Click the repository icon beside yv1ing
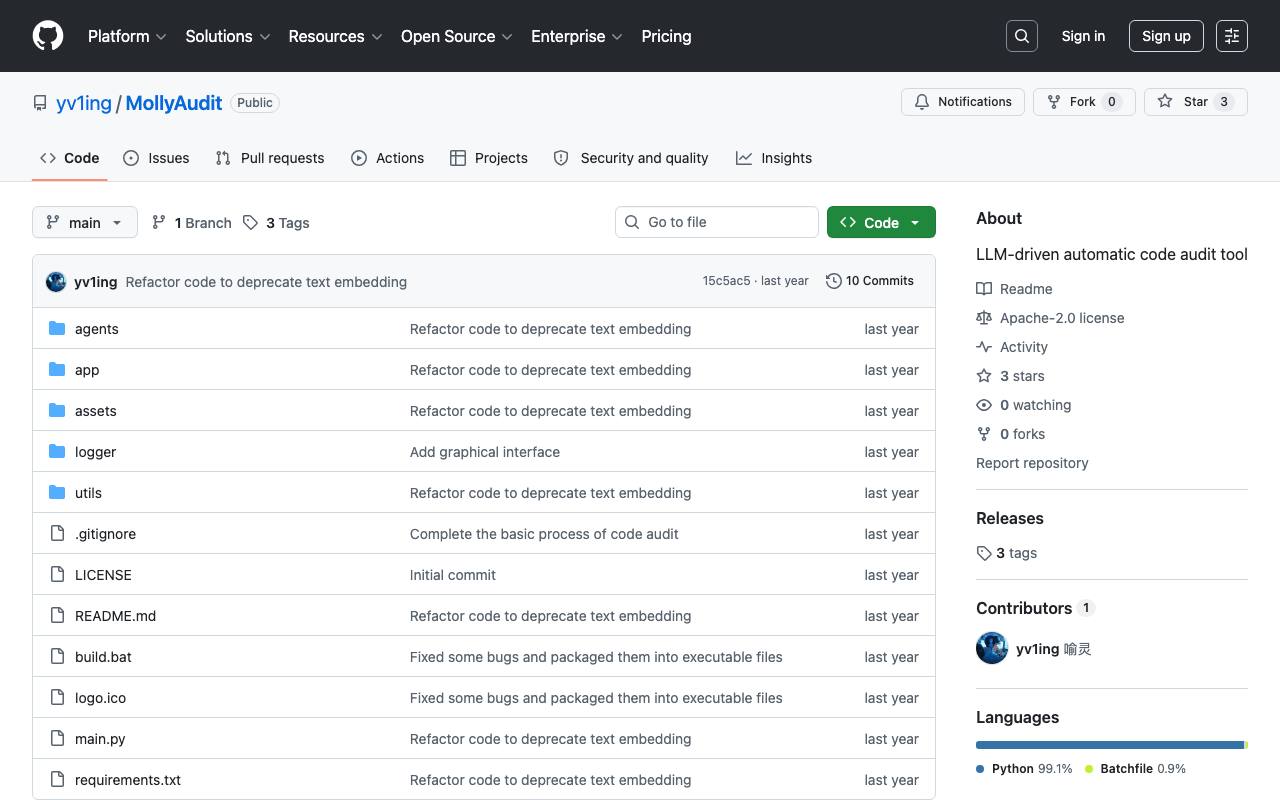Screen dimensions: 1280x800 pos(40,103)
